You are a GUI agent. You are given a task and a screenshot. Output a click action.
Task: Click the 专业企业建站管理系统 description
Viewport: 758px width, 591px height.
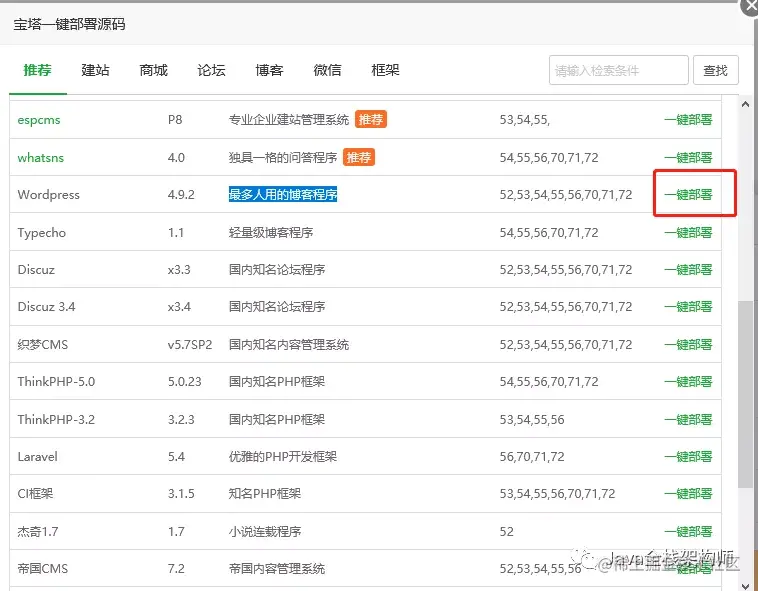point(289,120)
